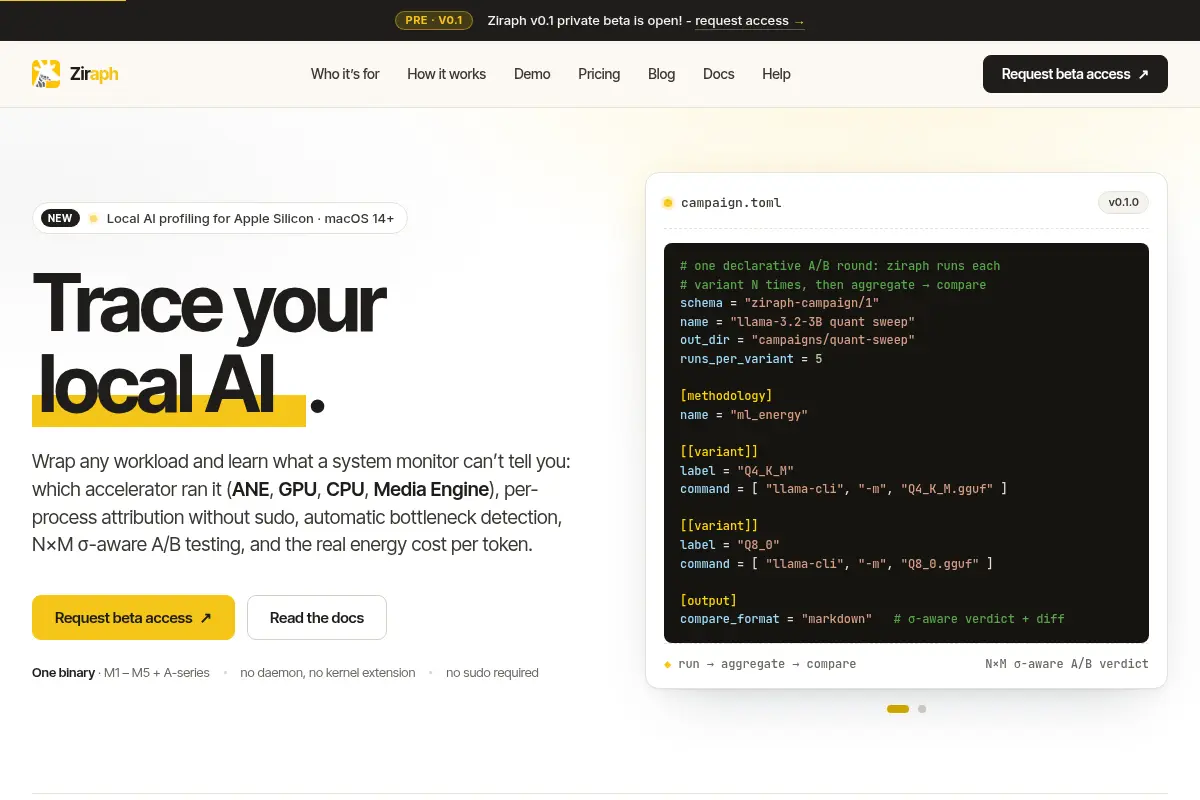Click the v0.1.0 version badge
This screenshot has height=800, width=1200.
coord(1123,202)
